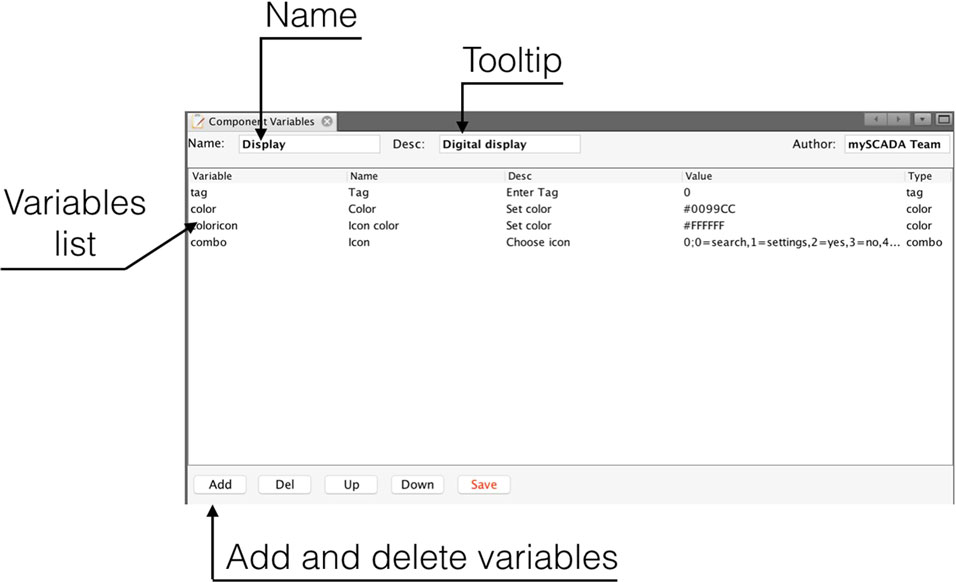Click the Name field containing Display
This screenshot has height=582, width=956.
[309, 144]
